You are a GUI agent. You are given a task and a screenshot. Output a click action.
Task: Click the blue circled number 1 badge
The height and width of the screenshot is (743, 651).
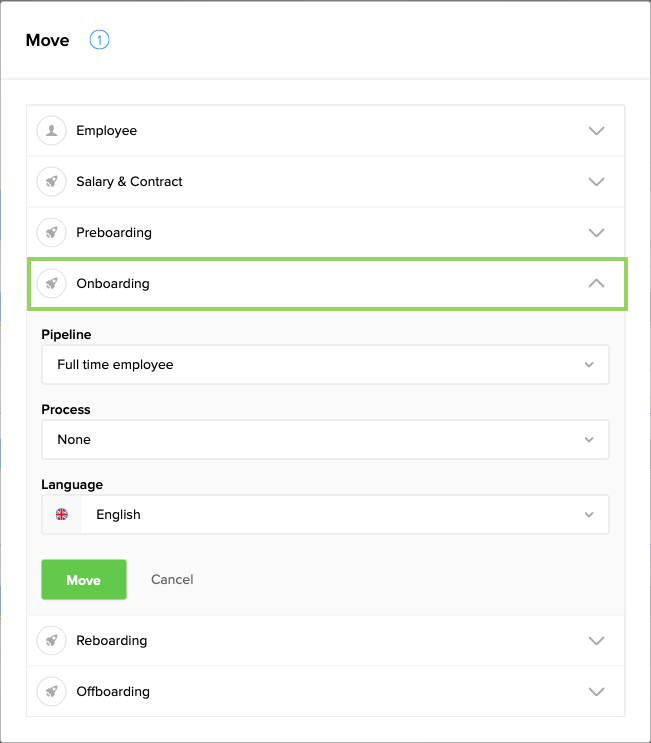[99, 40]
